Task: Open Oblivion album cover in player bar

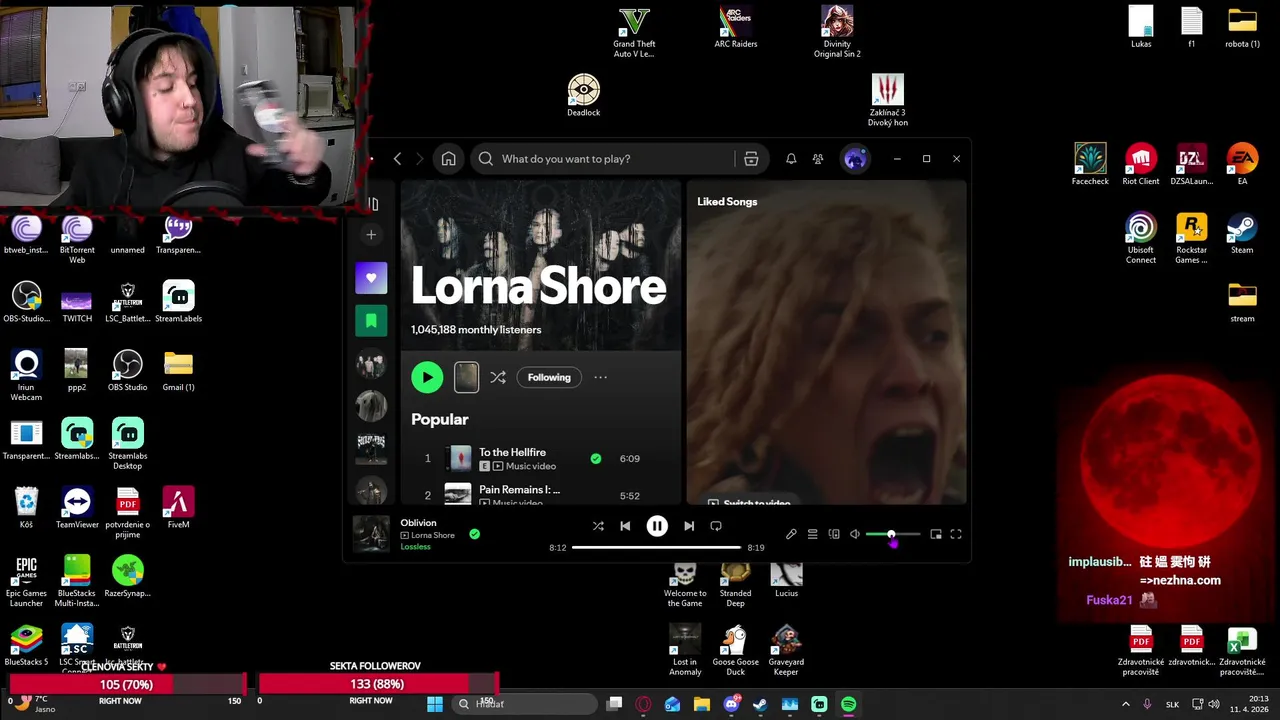Action: coord(371,534)
